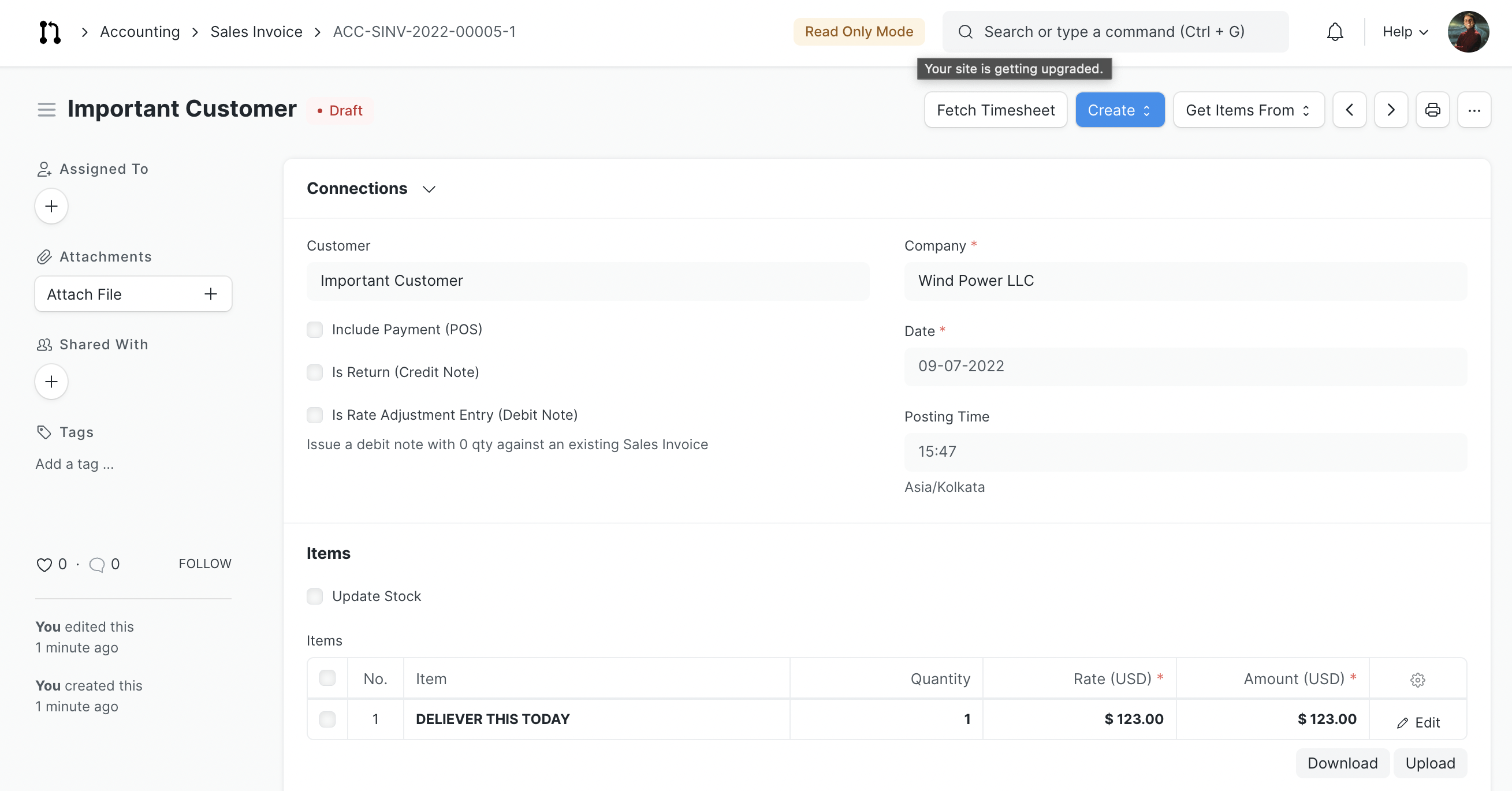Click the heart like icon
Screen dimensions: 1512x791
pos(44,565)
